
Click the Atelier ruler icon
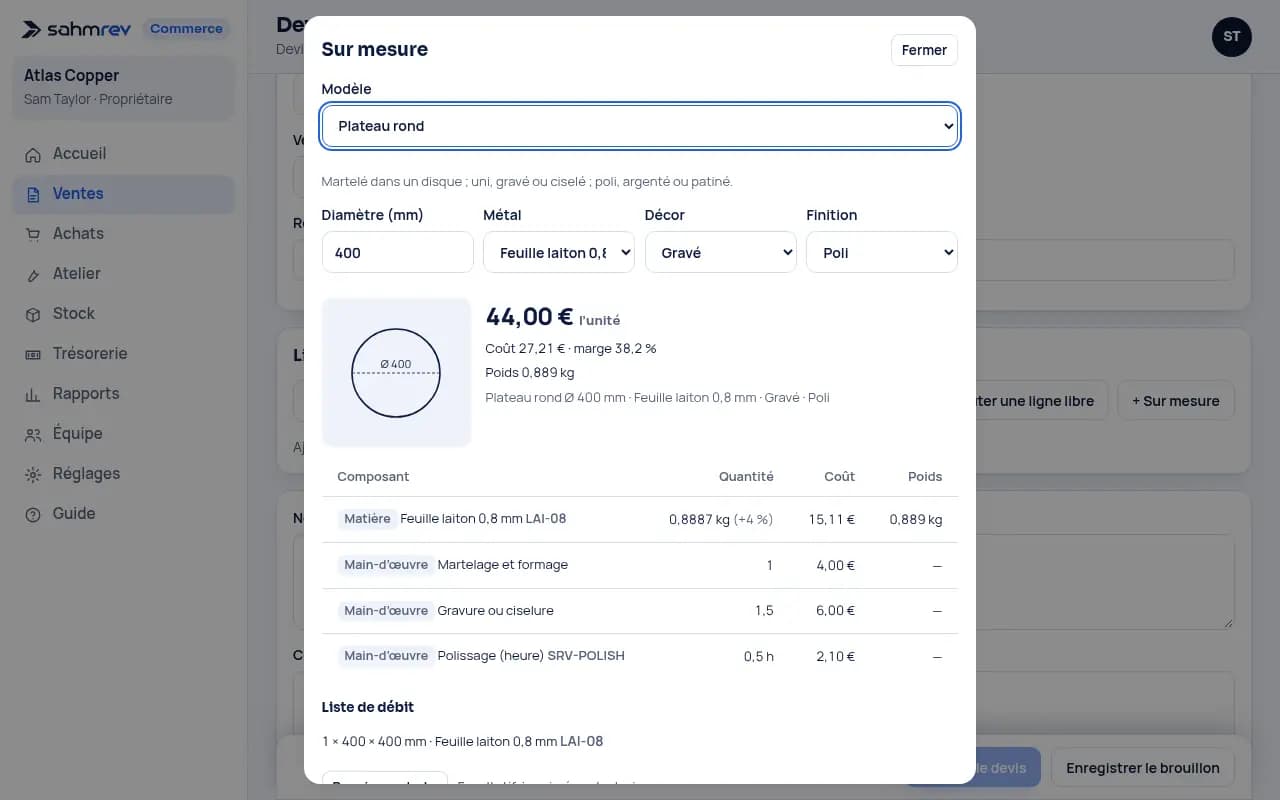pos(33,274)
